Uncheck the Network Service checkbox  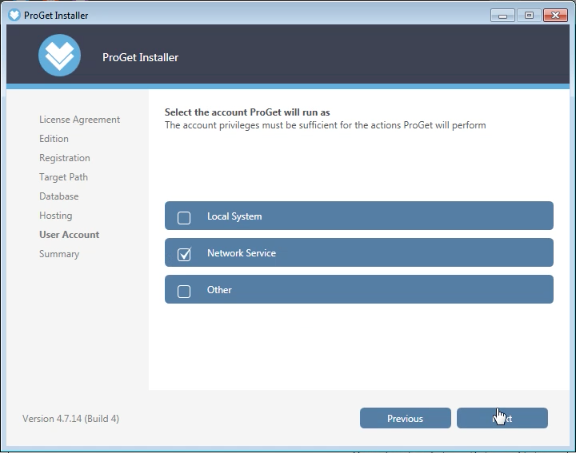point(184,254)
